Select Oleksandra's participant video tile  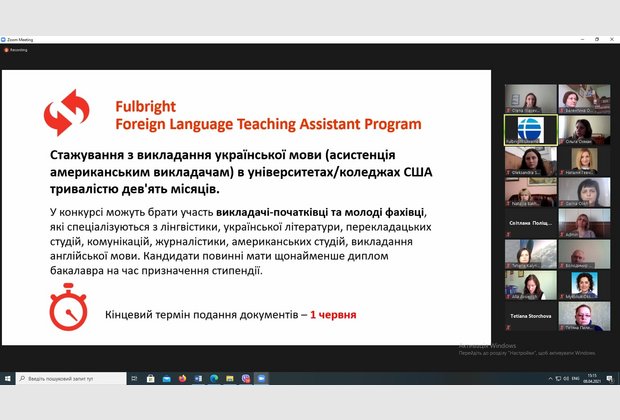click(x=531, y=161)
